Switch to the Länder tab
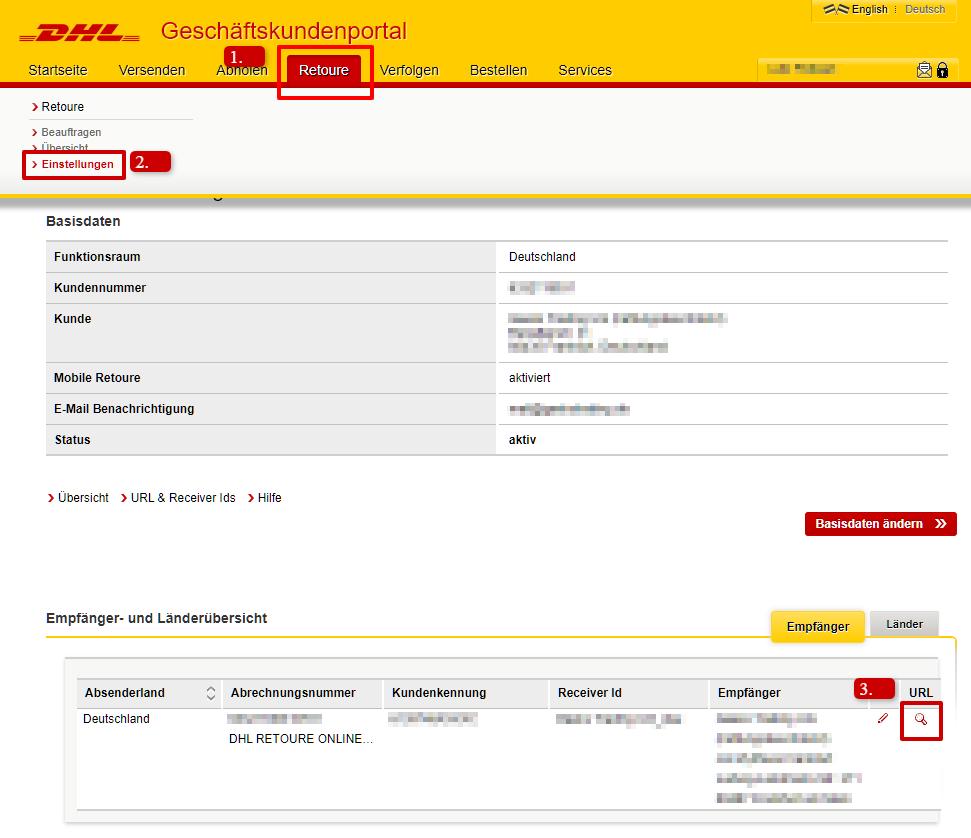The image size is (971, 838). (x=904, y=624)
